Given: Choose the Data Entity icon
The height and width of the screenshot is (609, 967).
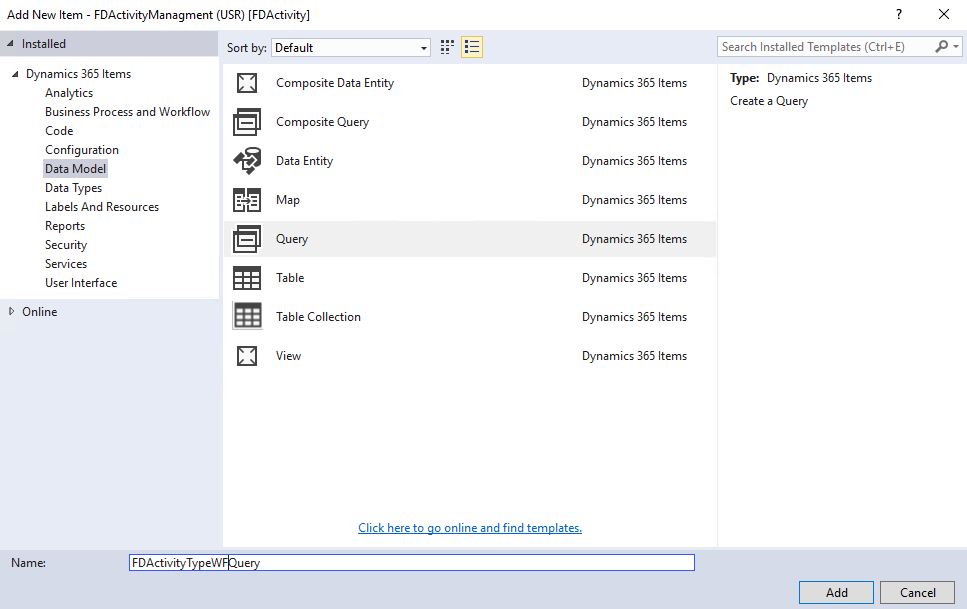Looking at the screenshot, I should [247, 160].
